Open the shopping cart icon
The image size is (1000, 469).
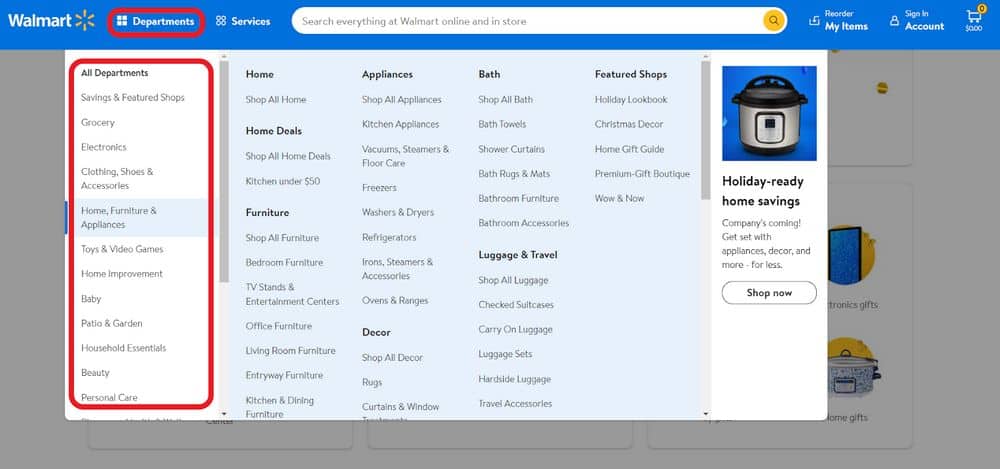click(x=974, y=20)
